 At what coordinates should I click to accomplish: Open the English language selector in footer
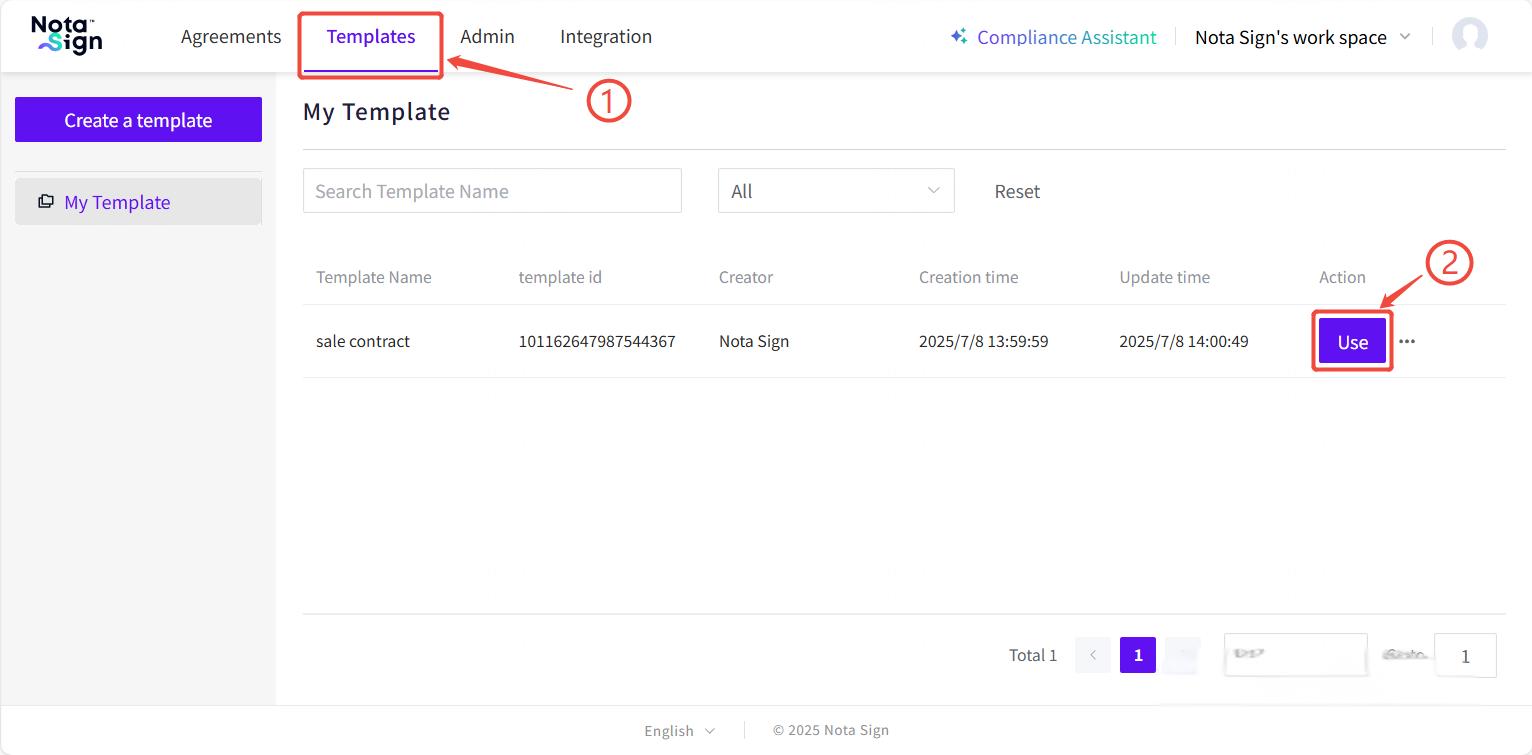click(679, 730)
